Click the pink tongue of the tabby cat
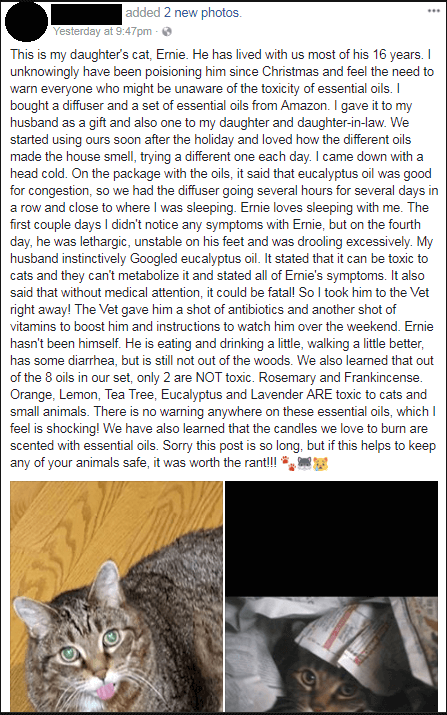The width and height of the screenshot is (447, 715). [x=105, y=692]
